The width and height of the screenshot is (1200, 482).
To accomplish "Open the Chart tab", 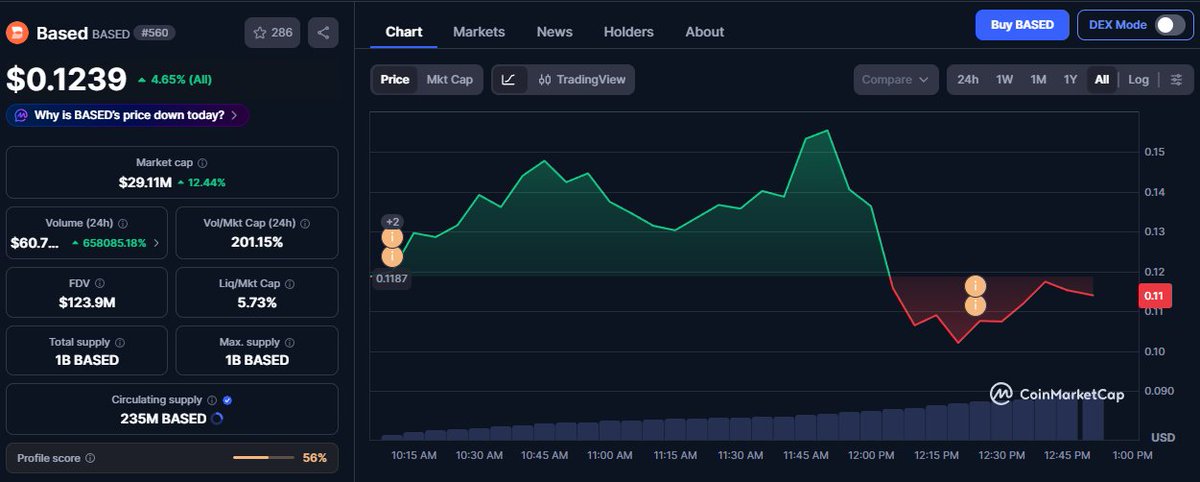I will click(404, 32).
